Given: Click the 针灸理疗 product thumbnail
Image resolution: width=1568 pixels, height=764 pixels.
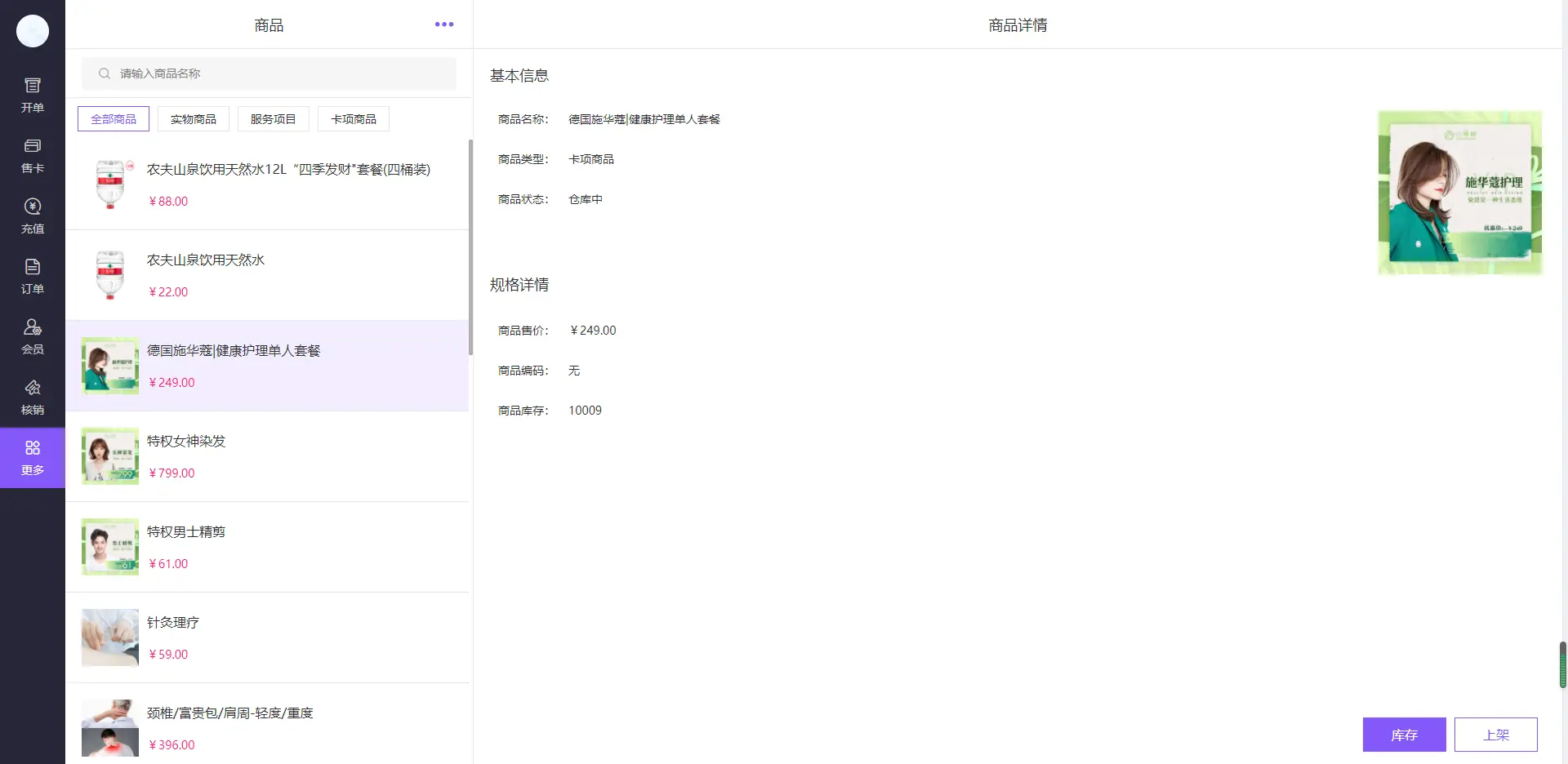Looking at the screenshot, I should [110, 637].
